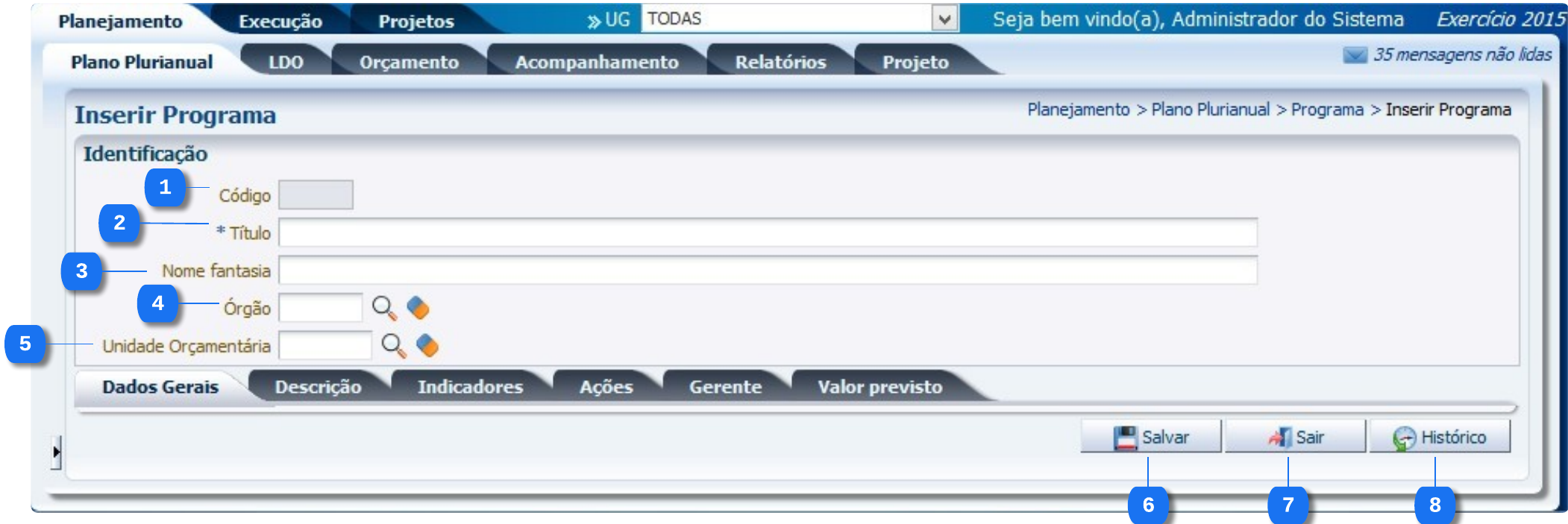The height and width of the screenshot is (524, 1568).
Task: Open the unread messages envelope icon
Action: point(1355,55)
